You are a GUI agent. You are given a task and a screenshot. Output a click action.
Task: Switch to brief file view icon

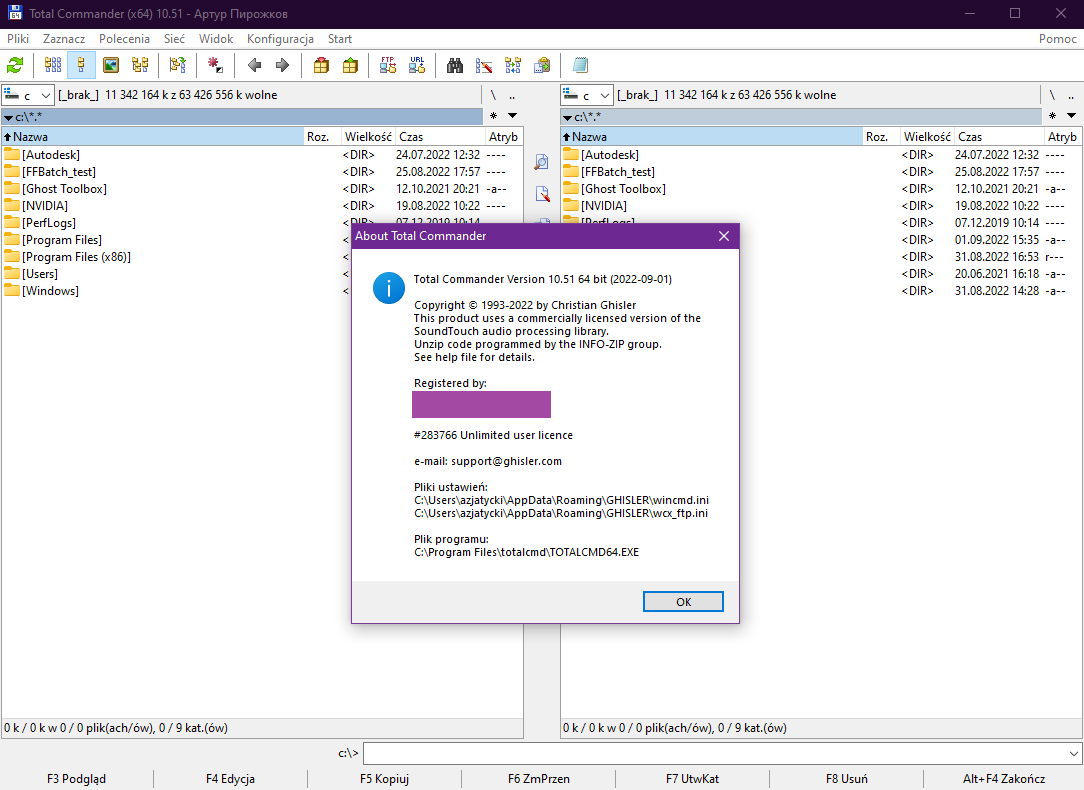pyautogui.click(x=53, y=66)
